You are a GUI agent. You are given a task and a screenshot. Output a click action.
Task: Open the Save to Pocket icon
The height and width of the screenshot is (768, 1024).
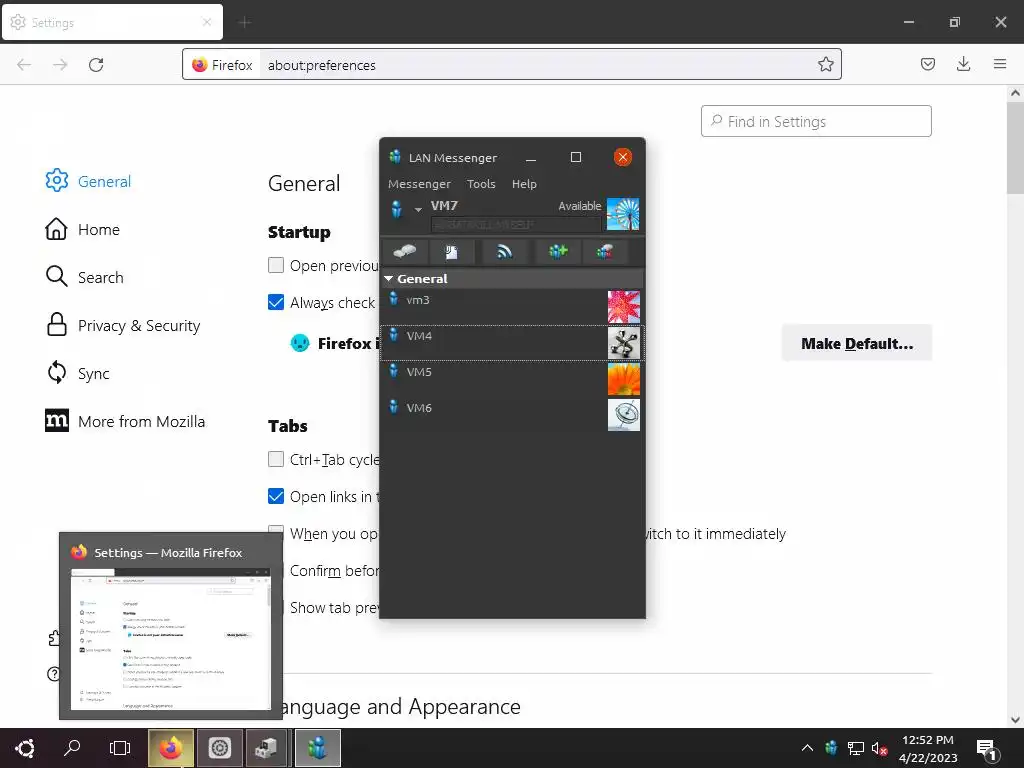[x=927, y=64]
